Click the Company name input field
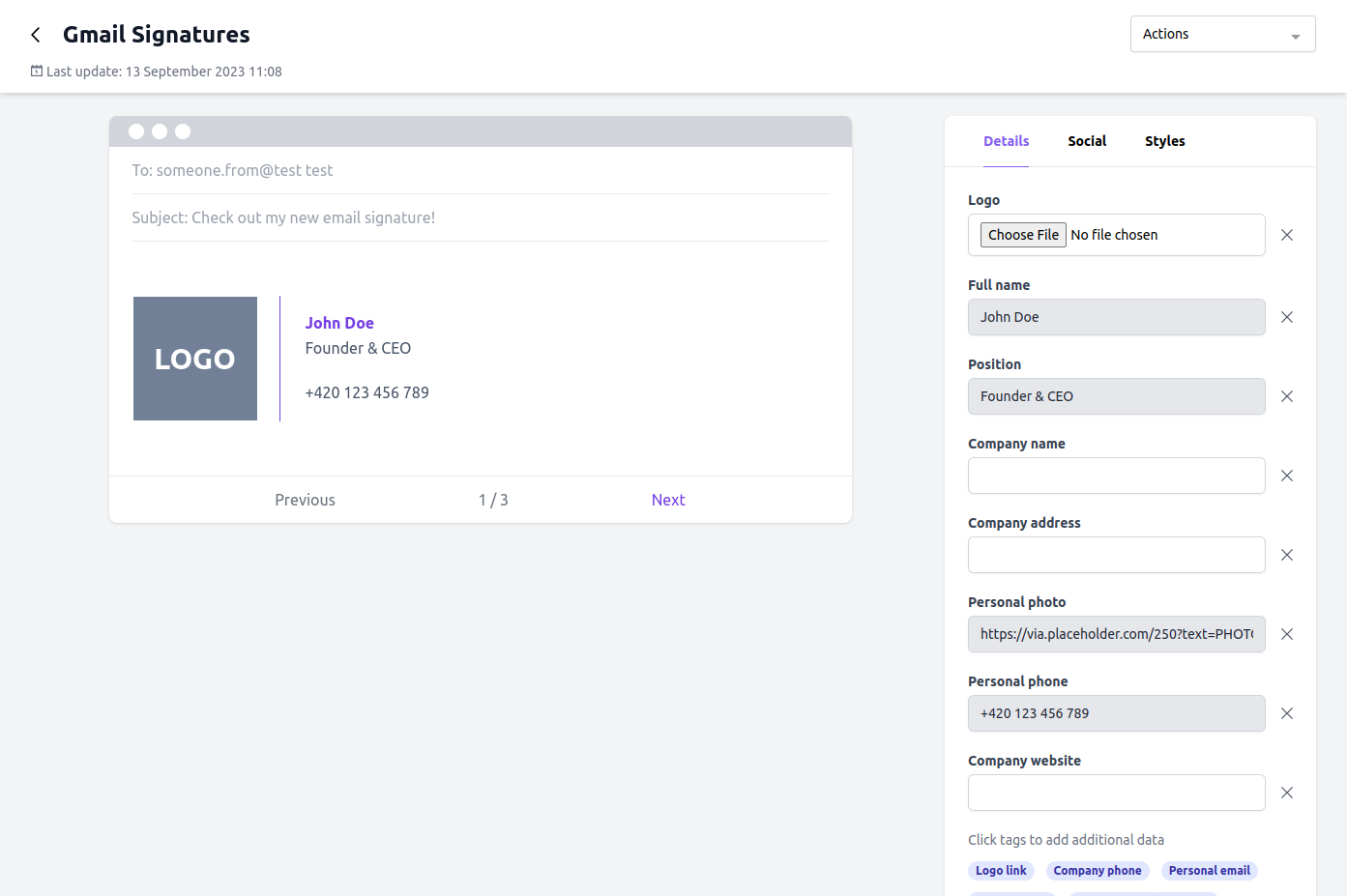This screenshot has width=1347, height=896. [1116, 476]
